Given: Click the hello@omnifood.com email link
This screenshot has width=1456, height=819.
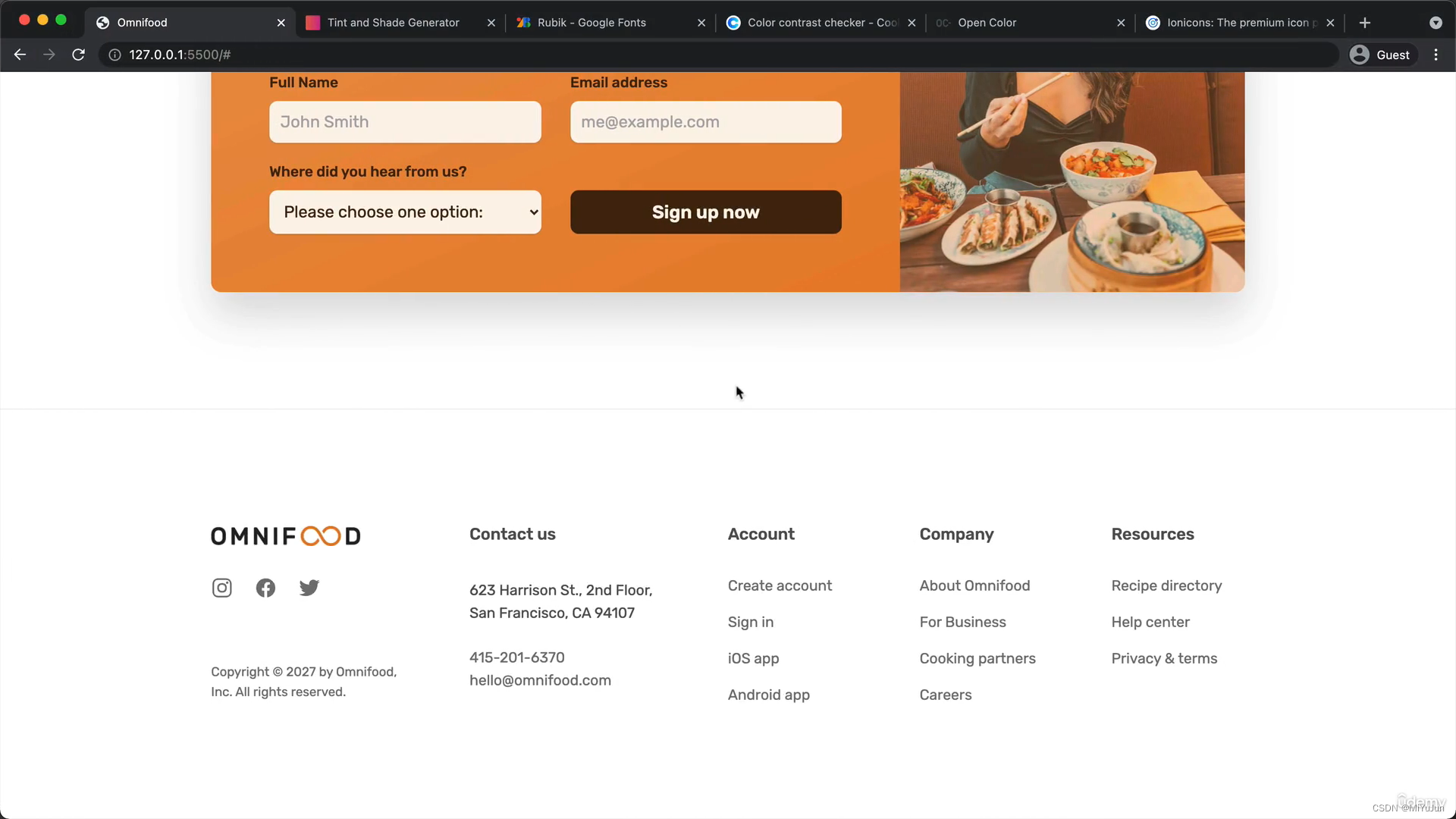Looking at the screenshot, I should [x=540, y=680].
